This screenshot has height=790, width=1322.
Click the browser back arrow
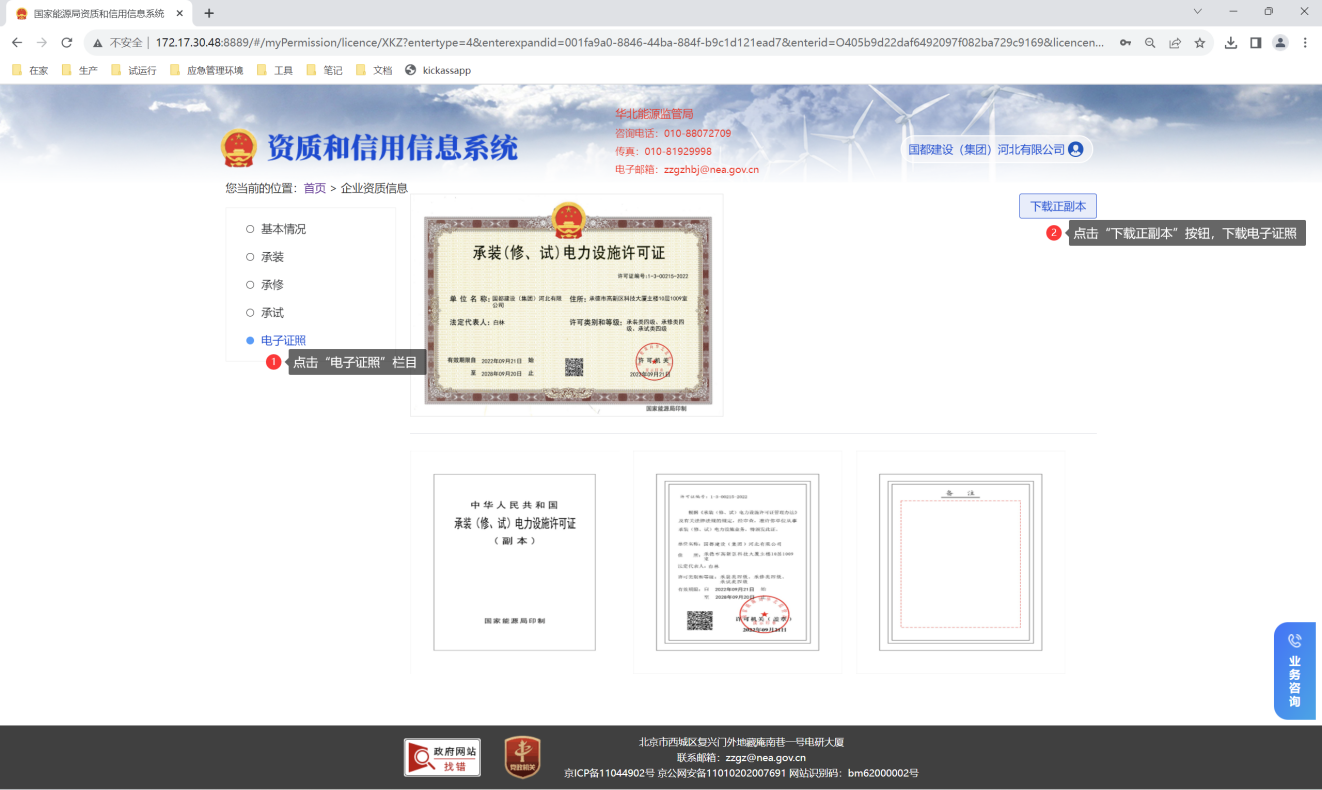point(17,43)
